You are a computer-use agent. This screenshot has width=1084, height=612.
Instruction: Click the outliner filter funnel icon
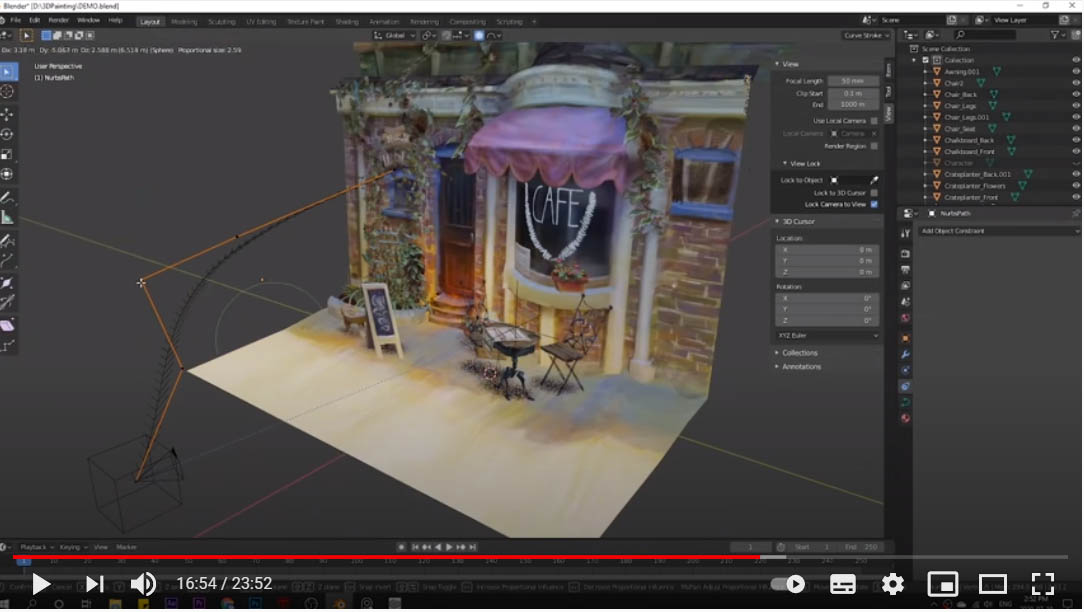tap(1054, 35)
